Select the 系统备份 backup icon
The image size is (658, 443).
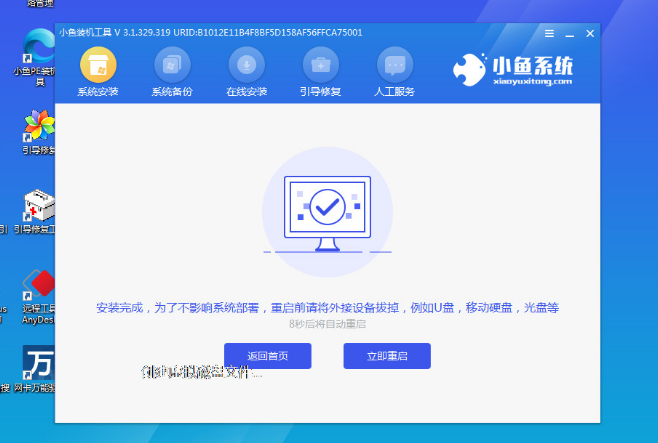(x=174, y=65)
